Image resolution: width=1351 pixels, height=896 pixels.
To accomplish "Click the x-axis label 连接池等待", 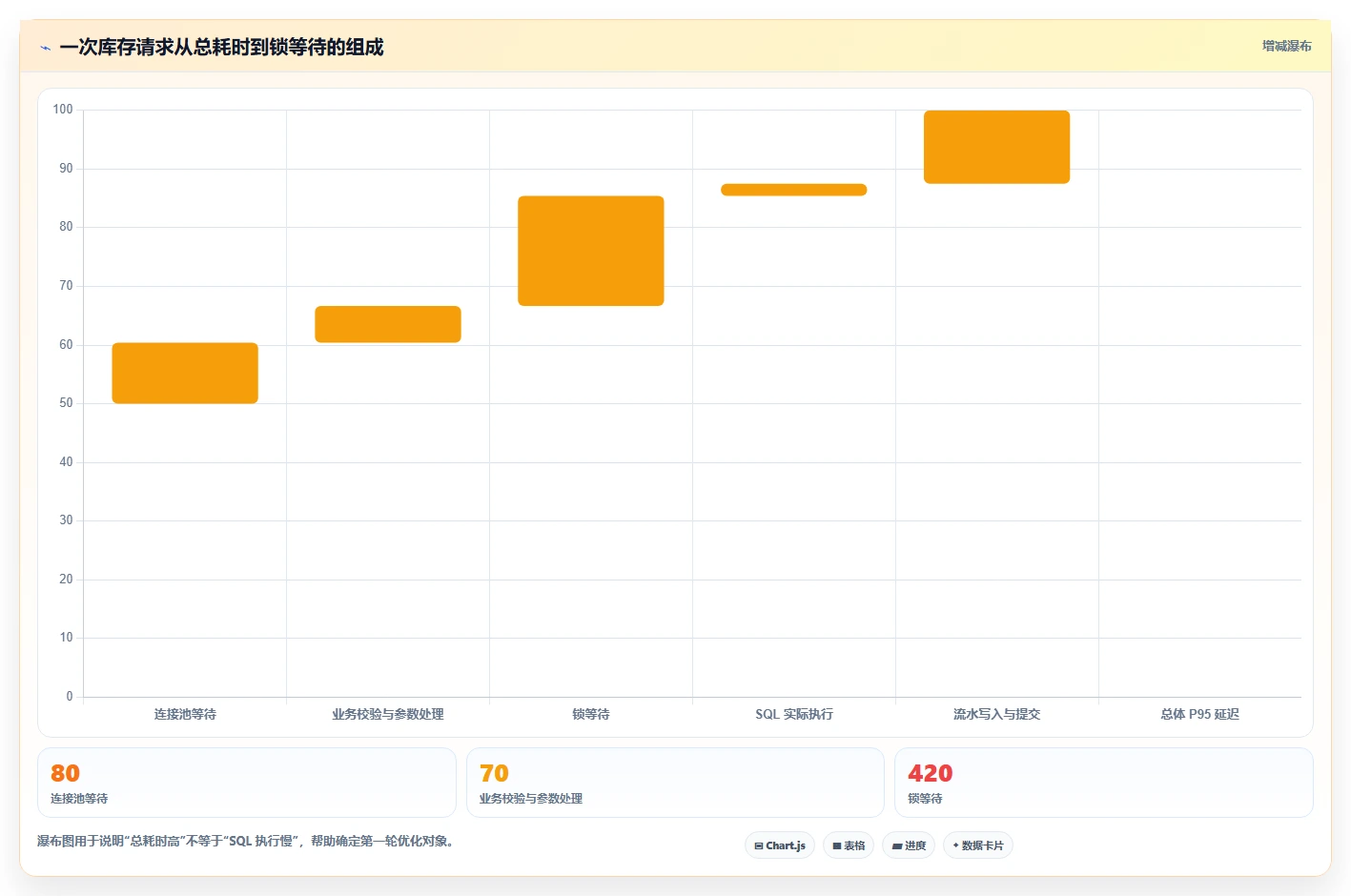I will 185,714.
